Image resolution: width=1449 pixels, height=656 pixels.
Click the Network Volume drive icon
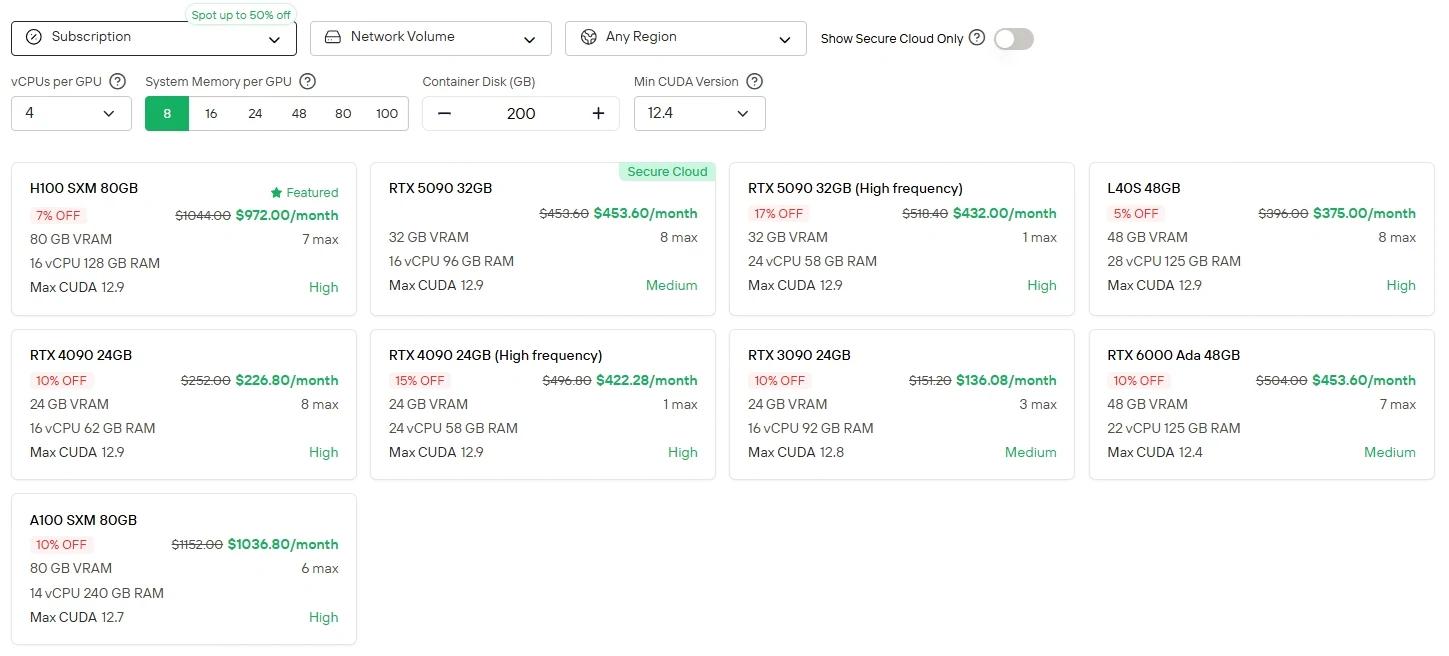coord(333,37)
